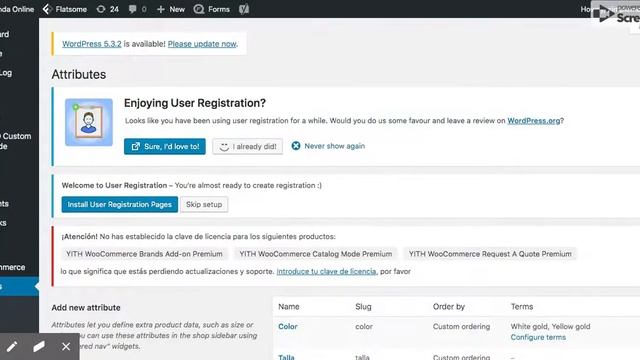The height and width of the screenshot is (360, 640).
Task: Click the Yoast SEO icon in admin bar
Action: [244, 9]
